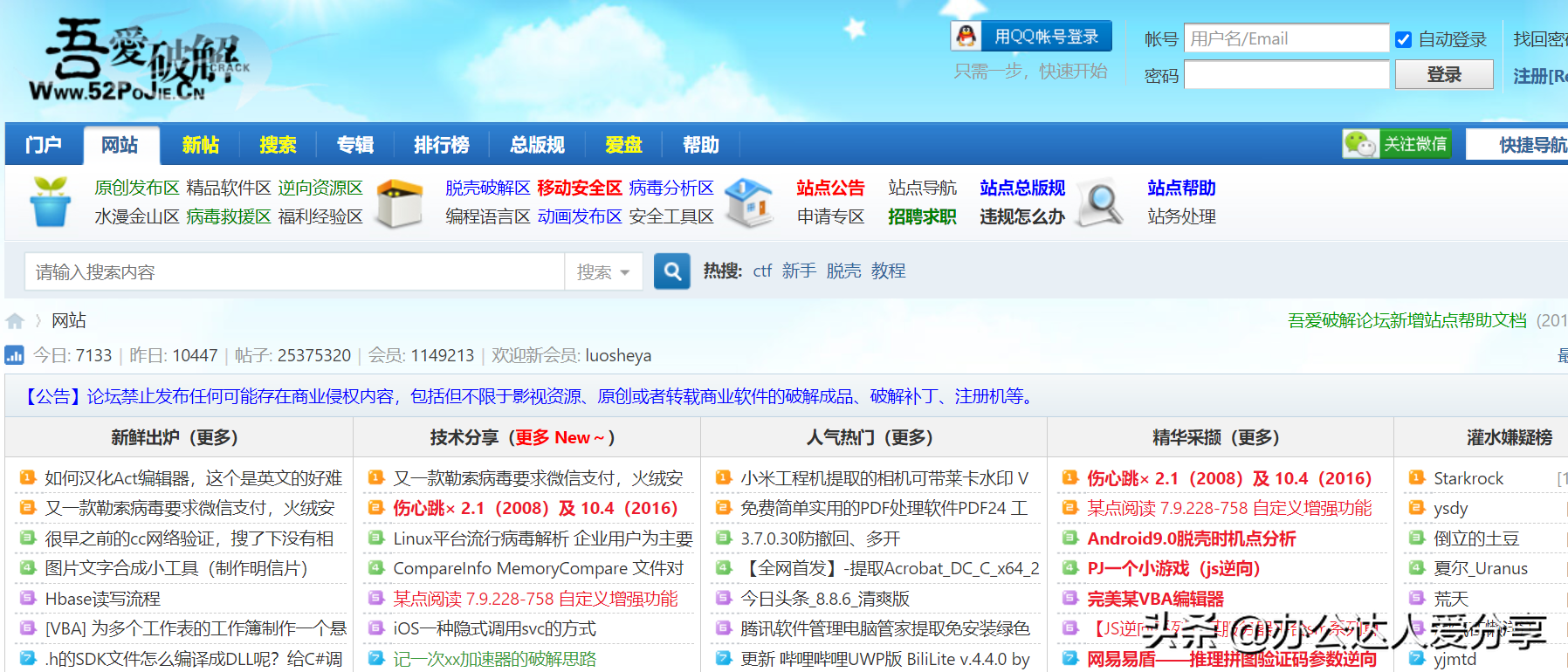Open the 吾爱破解论坛新增站点帮助文档 link
Viewport: 1568px width, 672px height.
[1407, 321]
